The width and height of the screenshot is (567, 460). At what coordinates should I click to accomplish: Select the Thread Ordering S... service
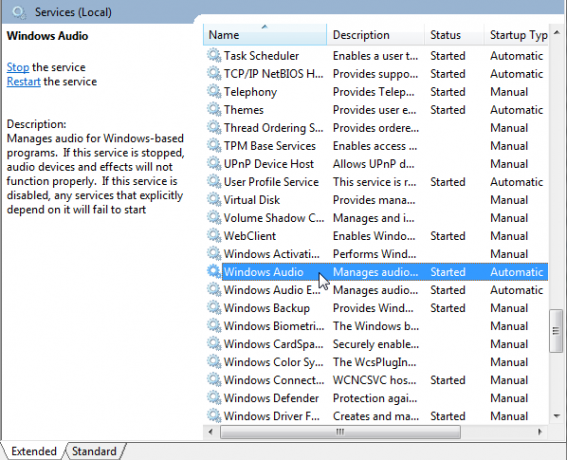pos(273,128)
